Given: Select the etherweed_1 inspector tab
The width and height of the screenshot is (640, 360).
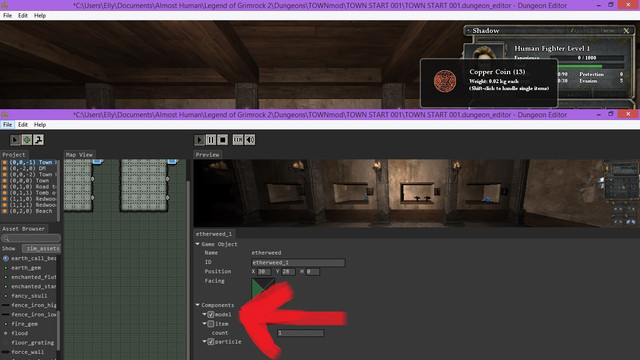Looking at the screenshot, I should 214,234.
